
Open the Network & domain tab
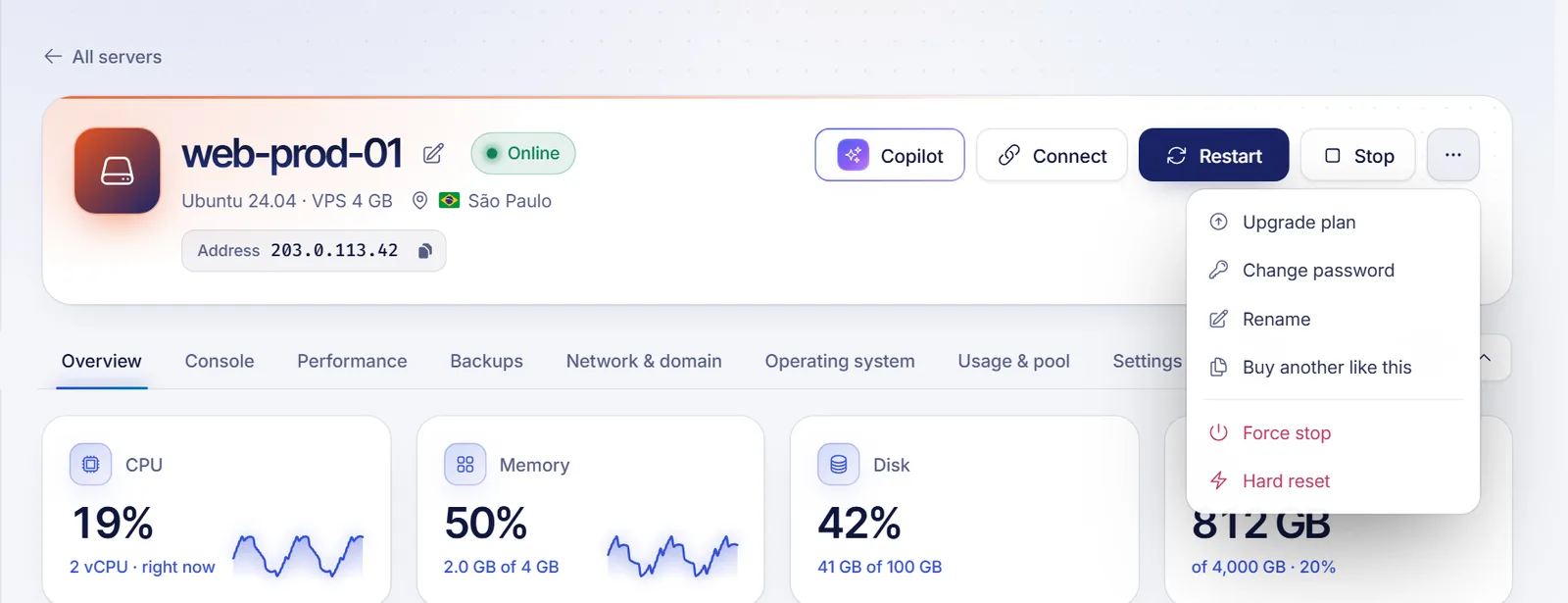tap(644, 361)
